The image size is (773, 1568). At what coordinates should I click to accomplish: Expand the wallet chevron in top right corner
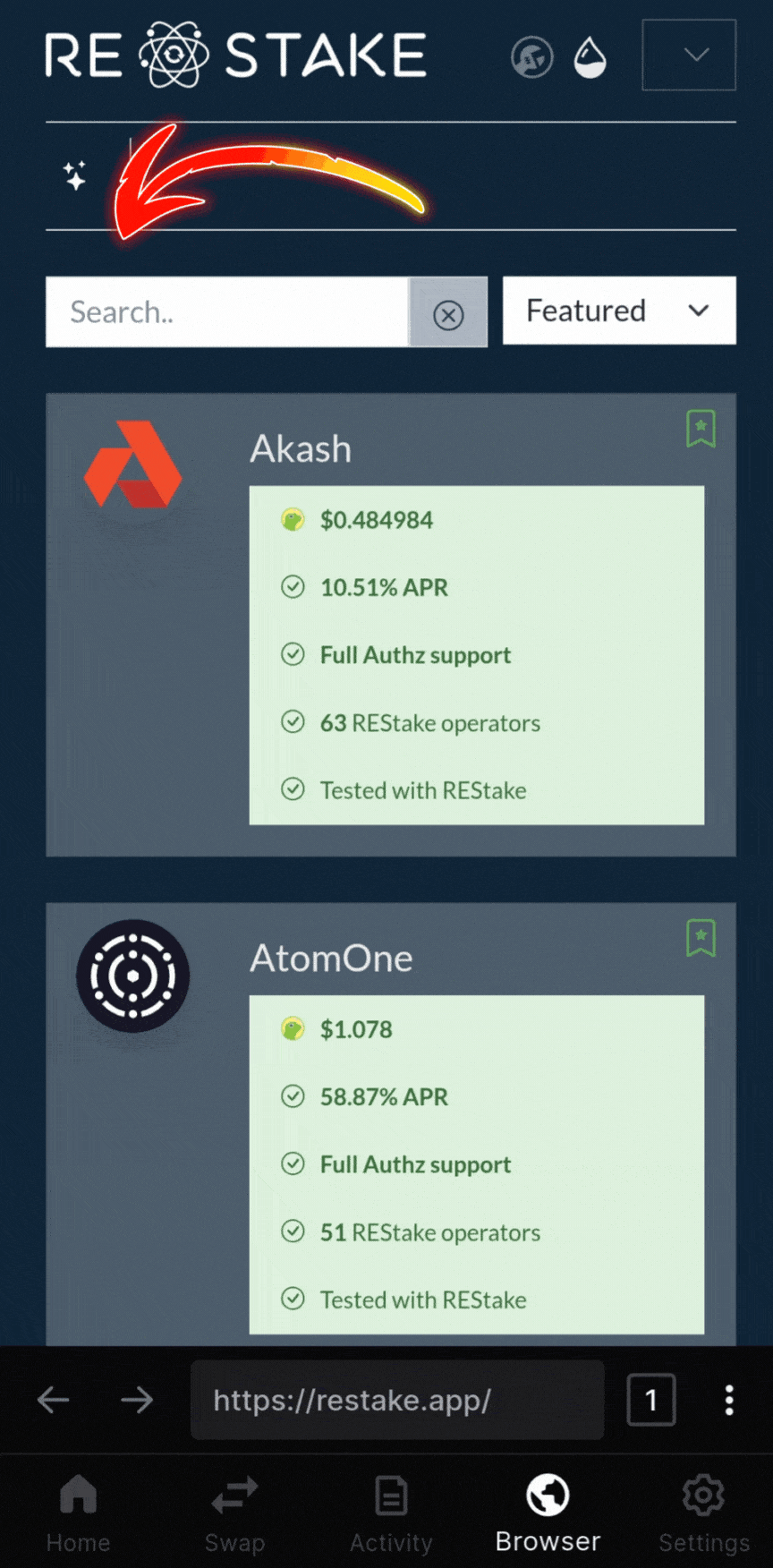pyautogui.click(x=689, y=55)
